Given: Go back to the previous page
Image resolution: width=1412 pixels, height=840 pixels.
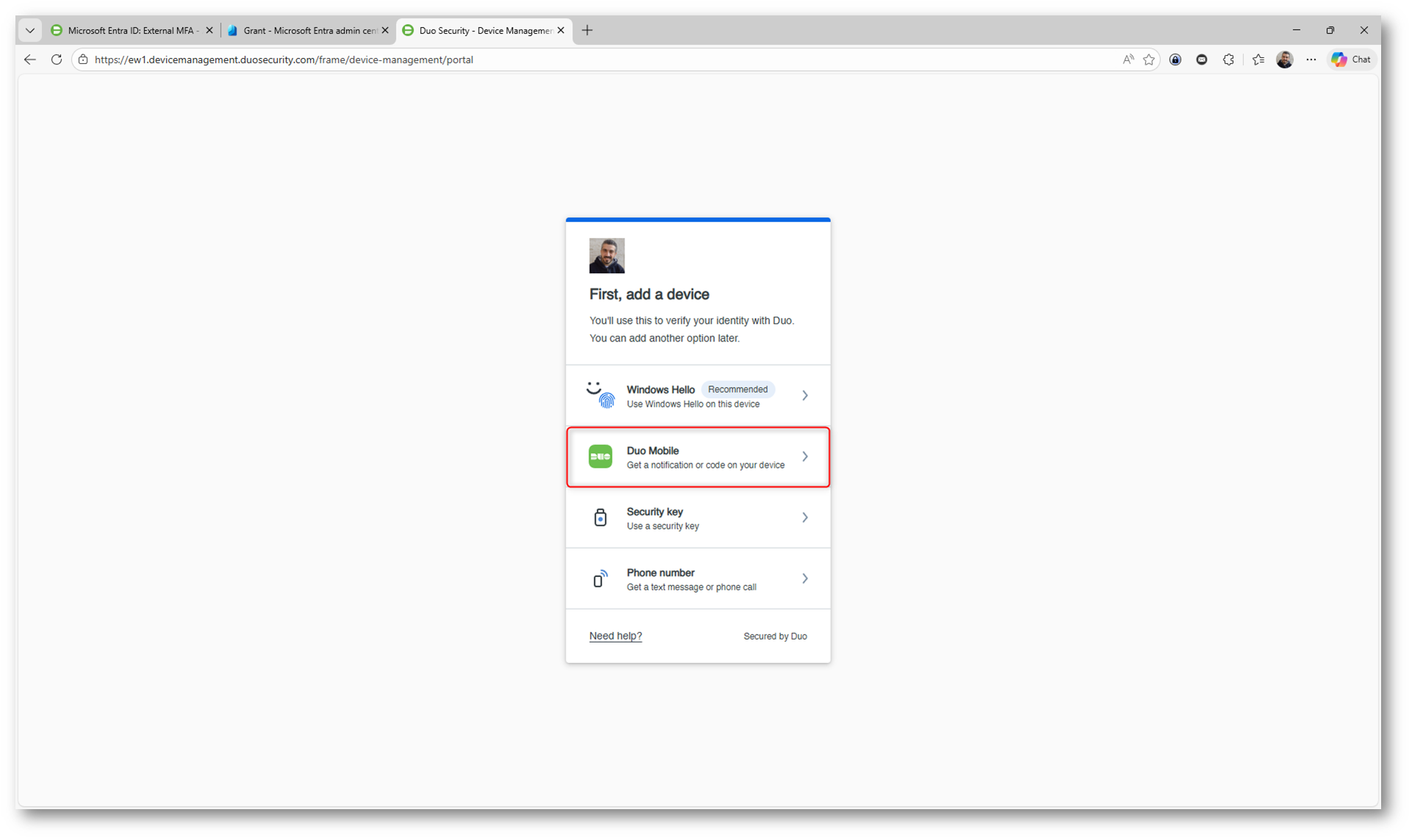Looking at the screenshot, I should pyautogui.click(x=30, y=59).
